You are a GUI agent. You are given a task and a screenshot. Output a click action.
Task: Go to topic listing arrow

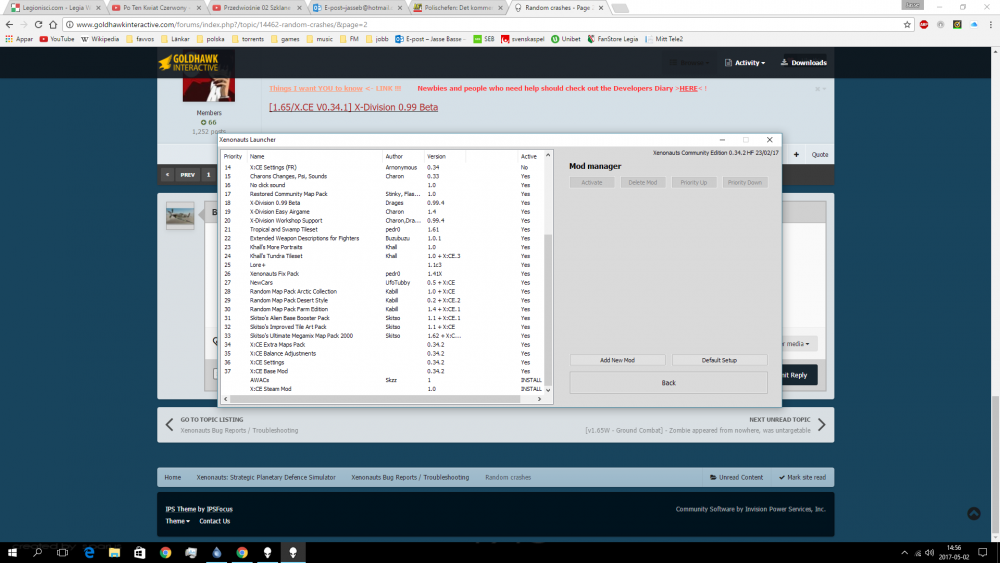170,425
